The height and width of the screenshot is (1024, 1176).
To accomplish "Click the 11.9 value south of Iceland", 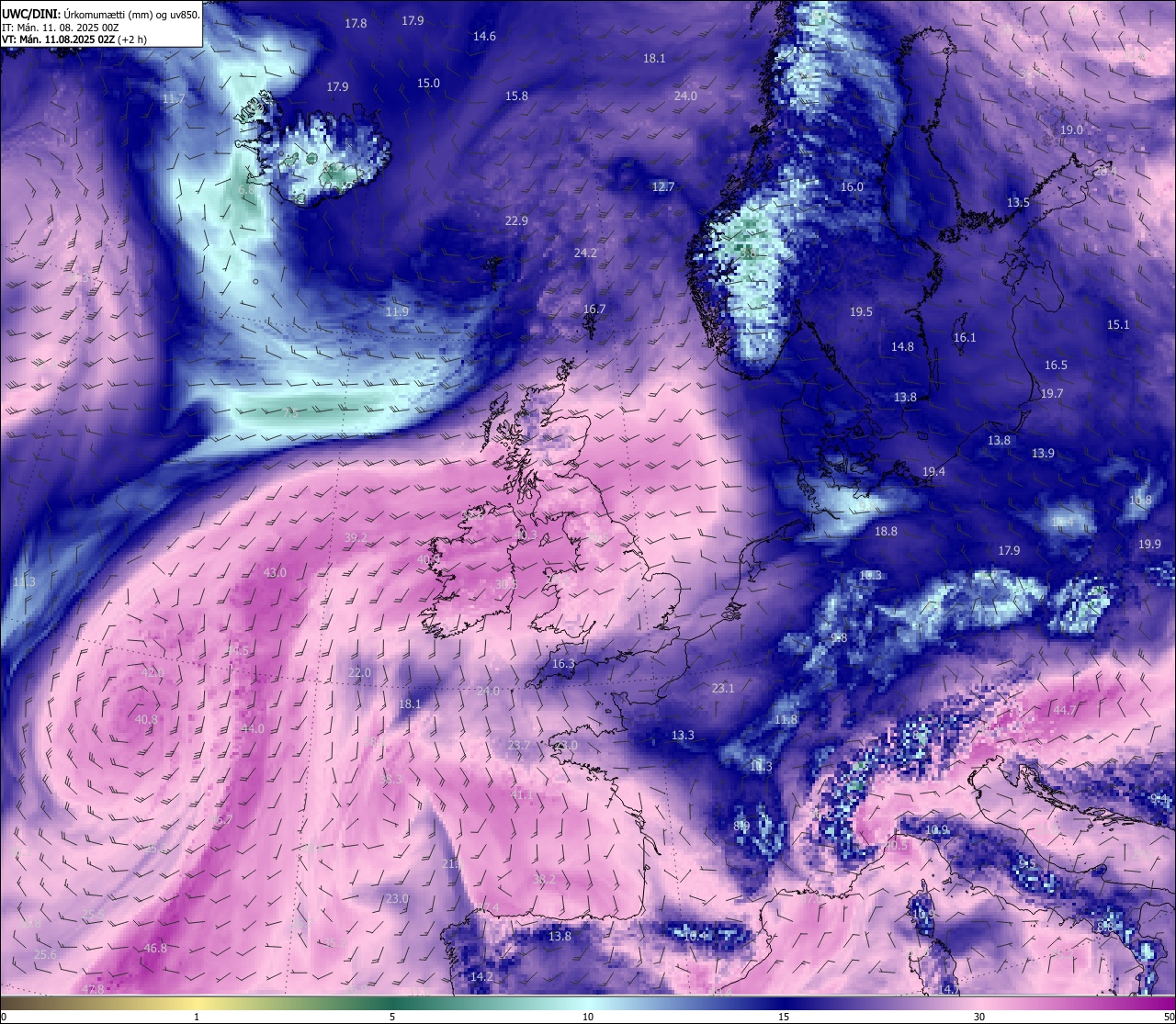I will pos(397,312).
